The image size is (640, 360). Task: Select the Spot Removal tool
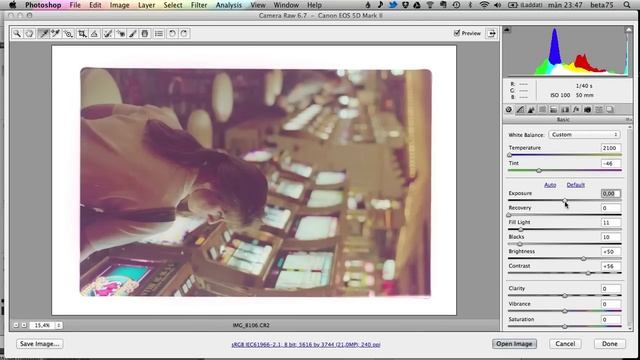pyautogui.click(x=108, y=33)
